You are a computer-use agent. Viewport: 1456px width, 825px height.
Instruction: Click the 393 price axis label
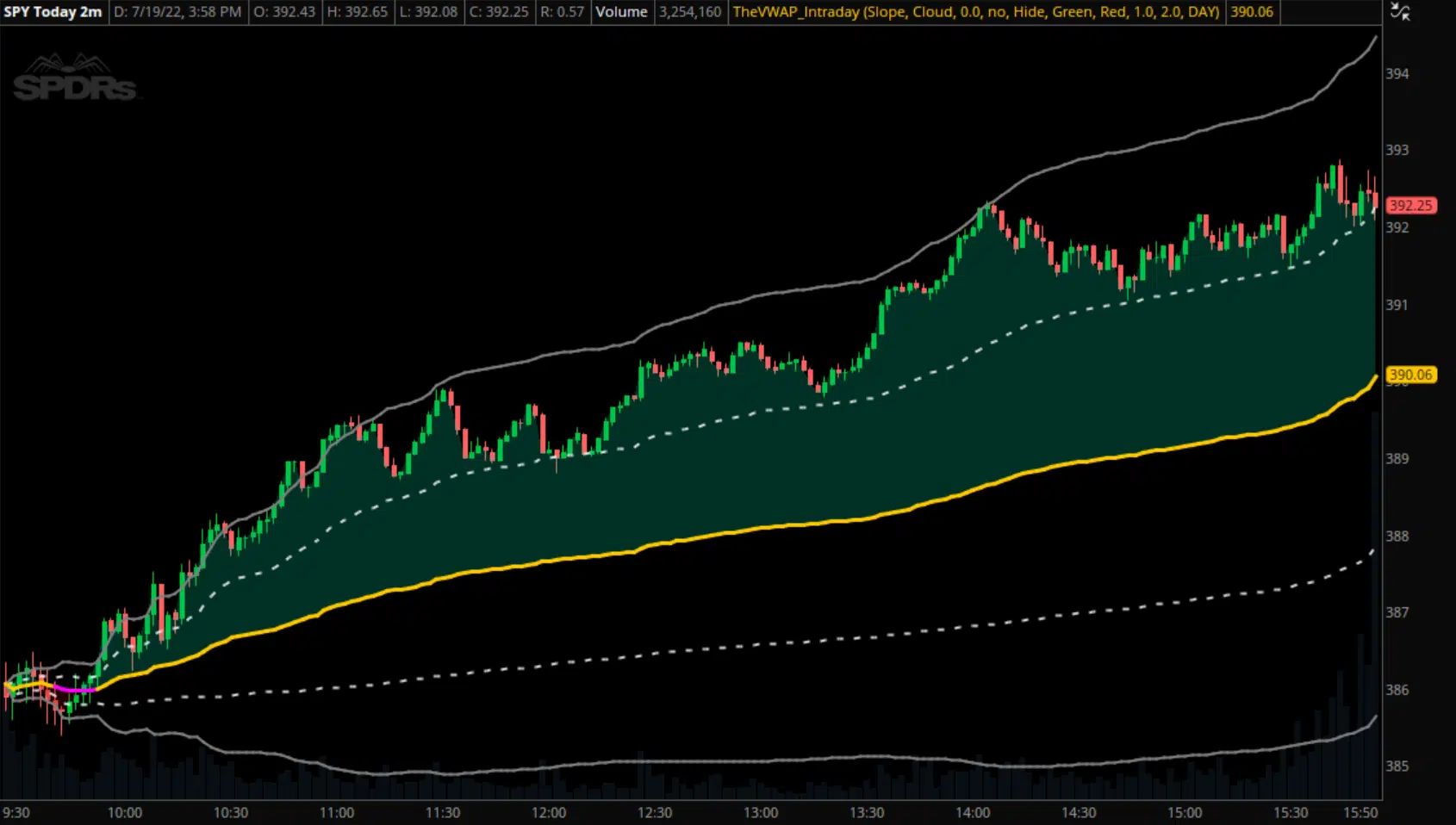(1397, 150)
